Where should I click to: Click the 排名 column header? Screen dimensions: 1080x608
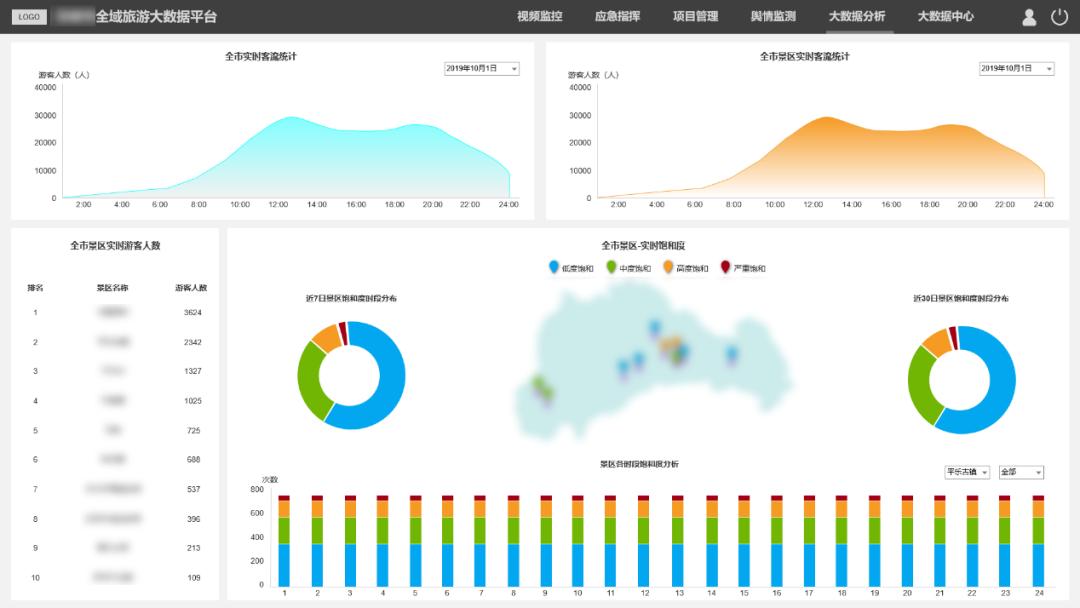(35, 288)
